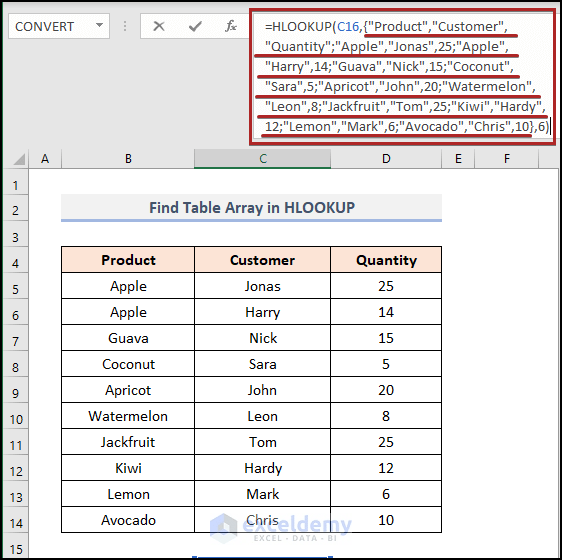This screenshot has width=562, height=560.
Task: Select the 'Lemon' cell
Action: (128, 494)
